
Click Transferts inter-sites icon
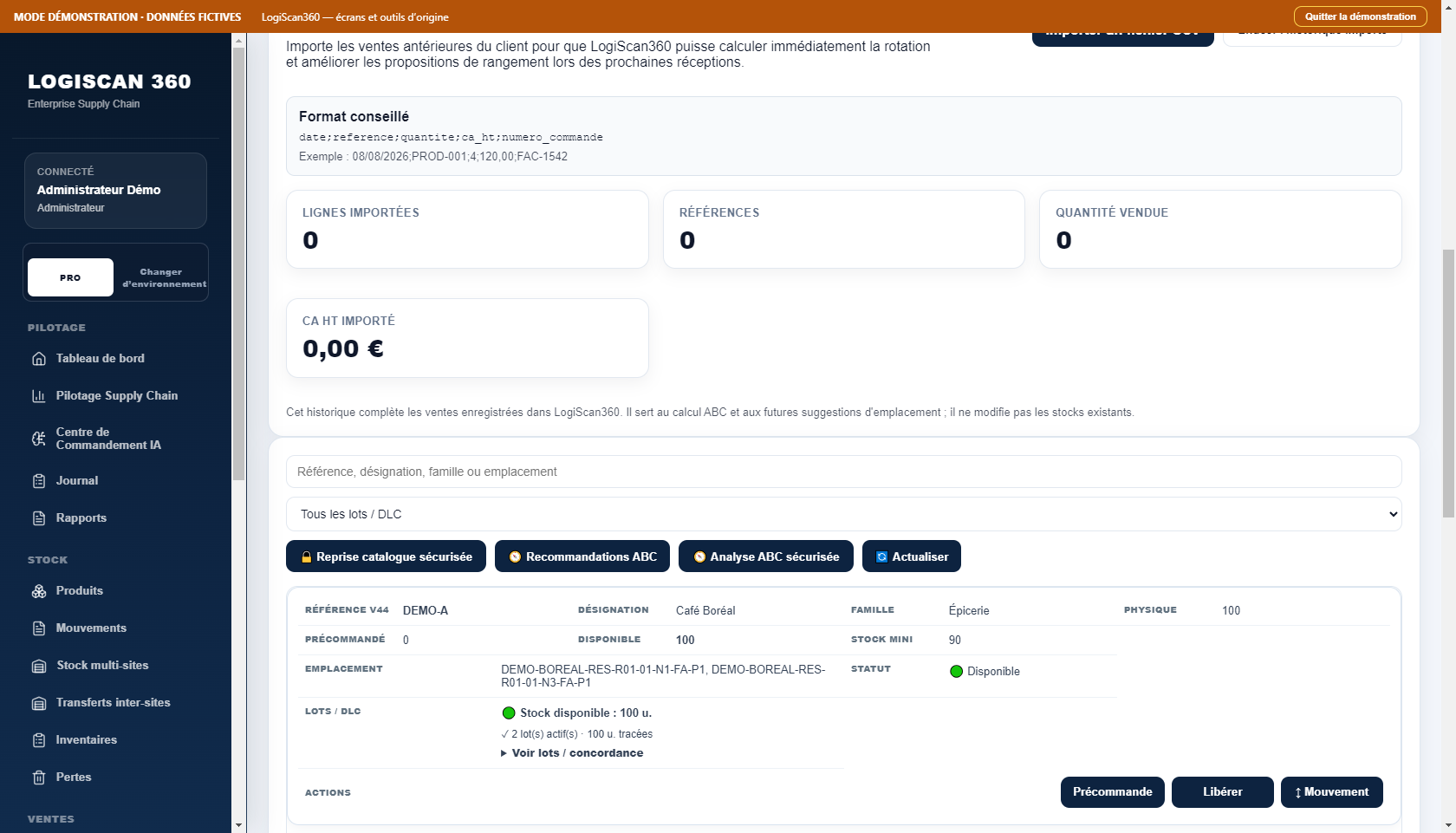coord(39,703)
